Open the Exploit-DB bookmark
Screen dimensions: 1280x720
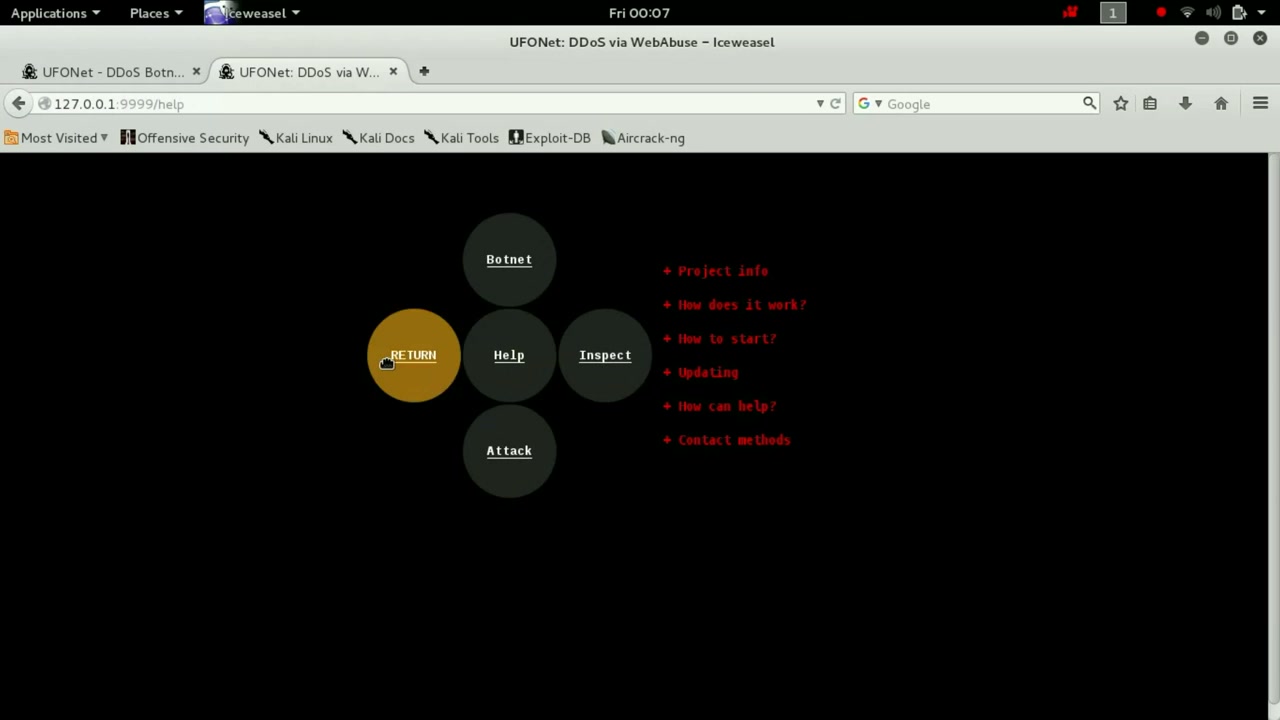[x=549, y=138]
